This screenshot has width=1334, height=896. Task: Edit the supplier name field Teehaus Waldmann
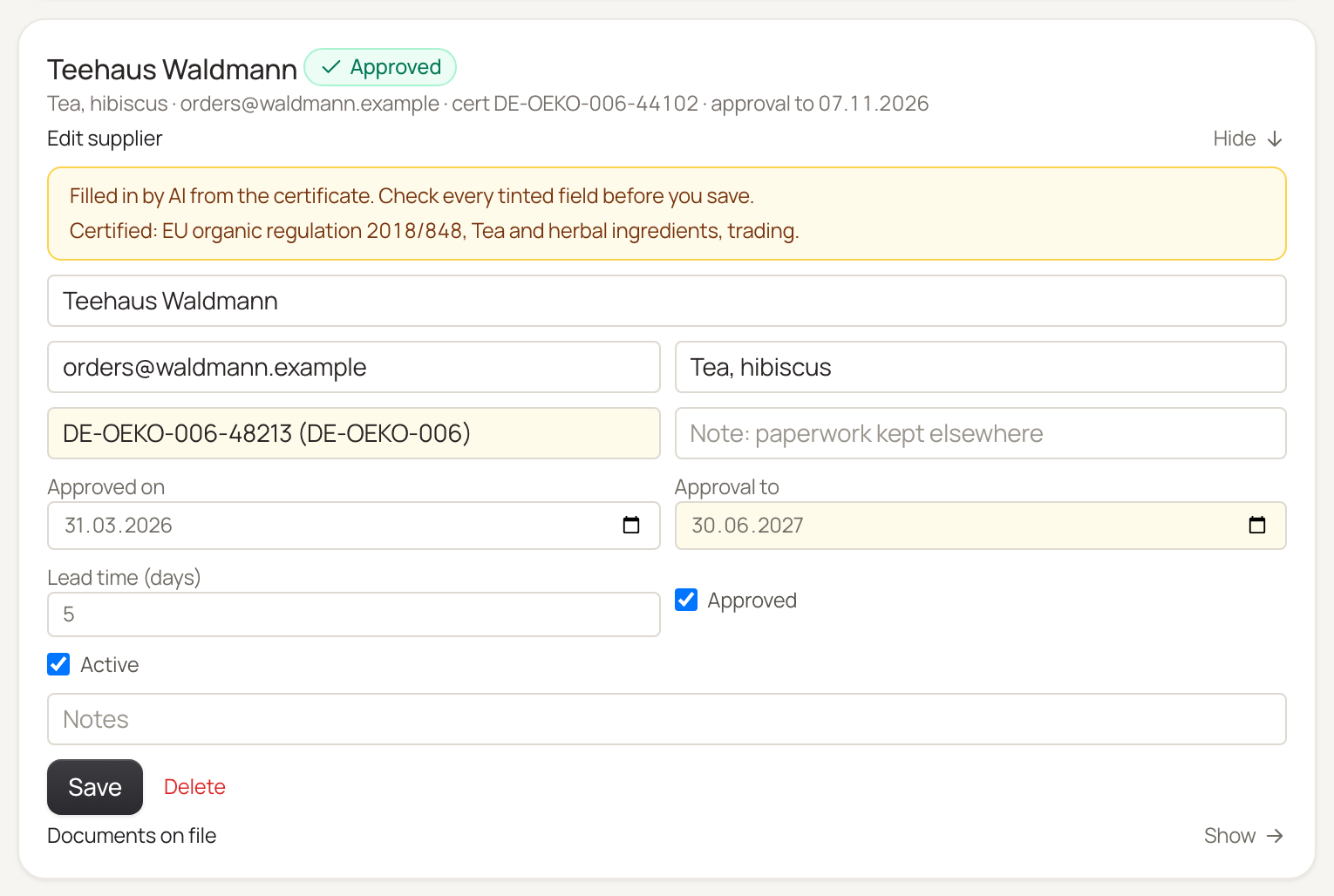point(667,301)
